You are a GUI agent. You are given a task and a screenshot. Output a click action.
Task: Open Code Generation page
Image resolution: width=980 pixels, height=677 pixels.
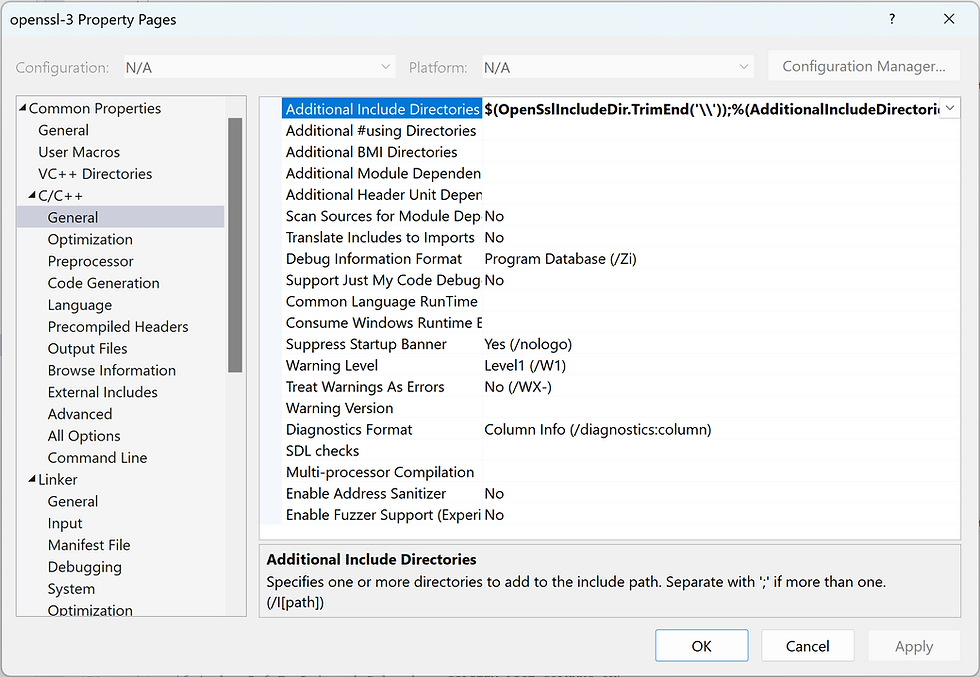point(103,283)
